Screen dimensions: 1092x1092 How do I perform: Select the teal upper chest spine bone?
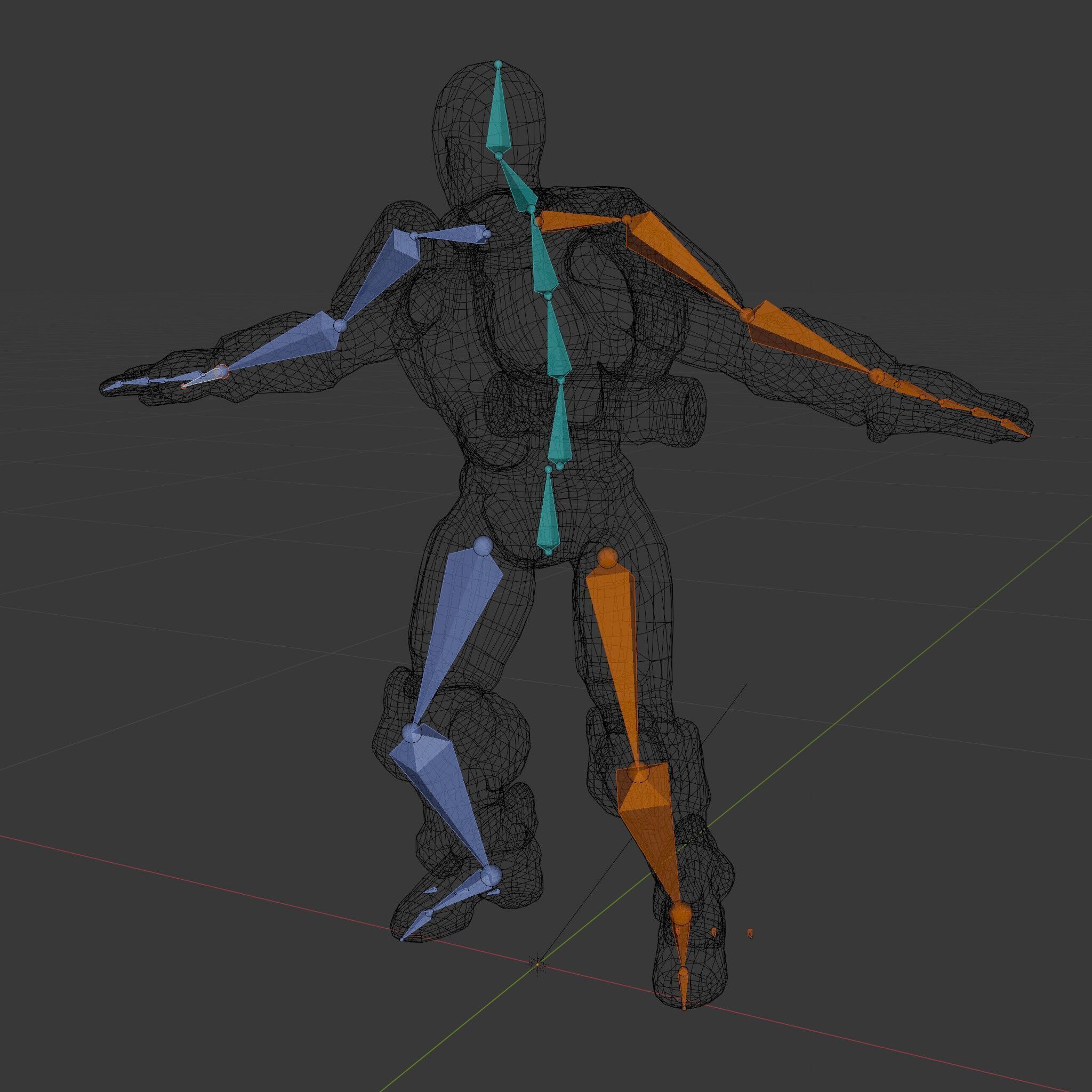tap(543, 254)
